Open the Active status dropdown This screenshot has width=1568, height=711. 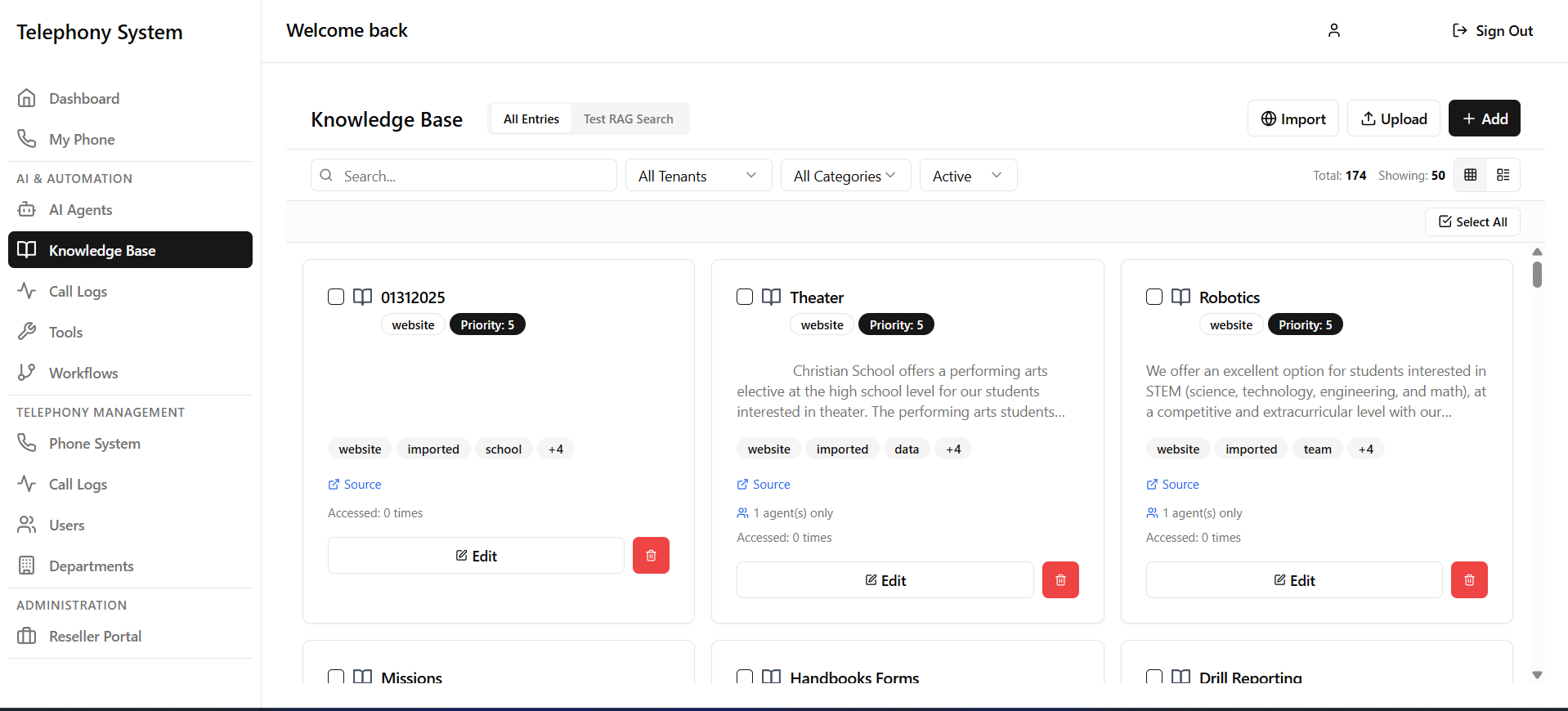pyautogui.click(x=969, y=175)
